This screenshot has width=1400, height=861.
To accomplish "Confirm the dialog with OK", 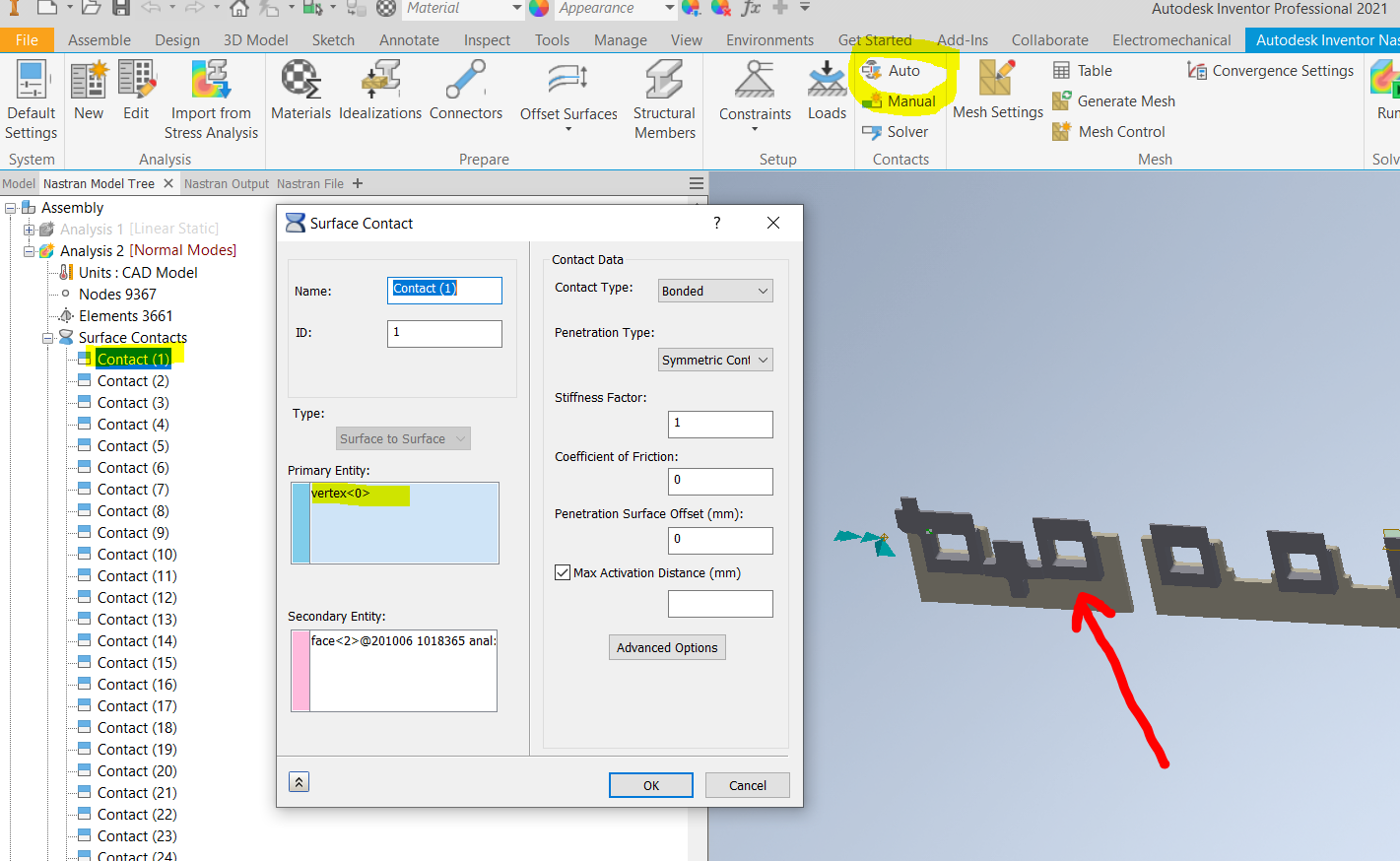I will (650, 785).
